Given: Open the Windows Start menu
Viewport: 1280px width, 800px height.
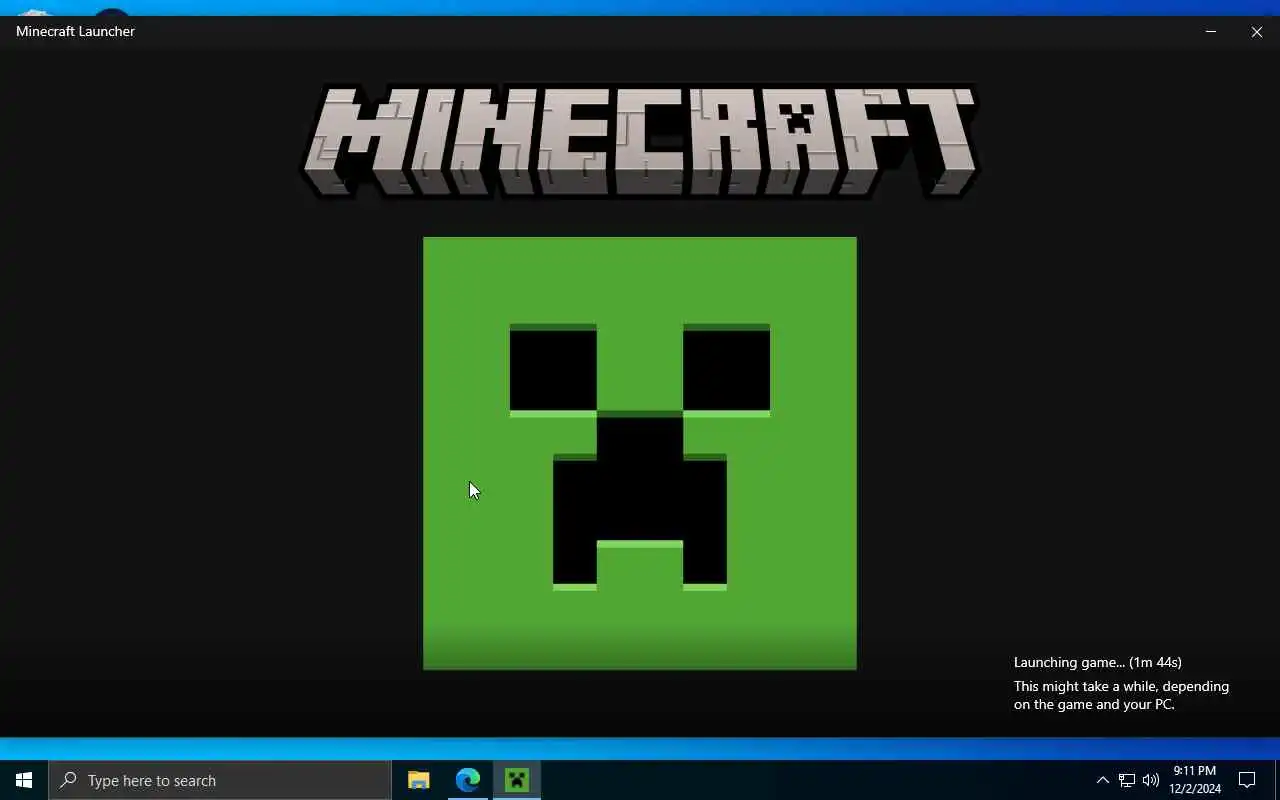Looking at the screenshot, I should 24,780.
